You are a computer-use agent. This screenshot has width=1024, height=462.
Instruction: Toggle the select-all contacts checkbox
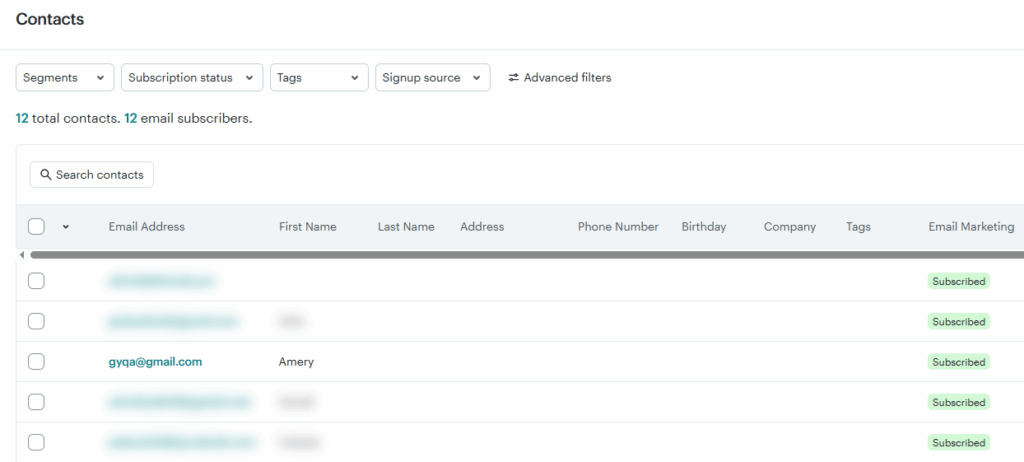(x=36, y=227)
